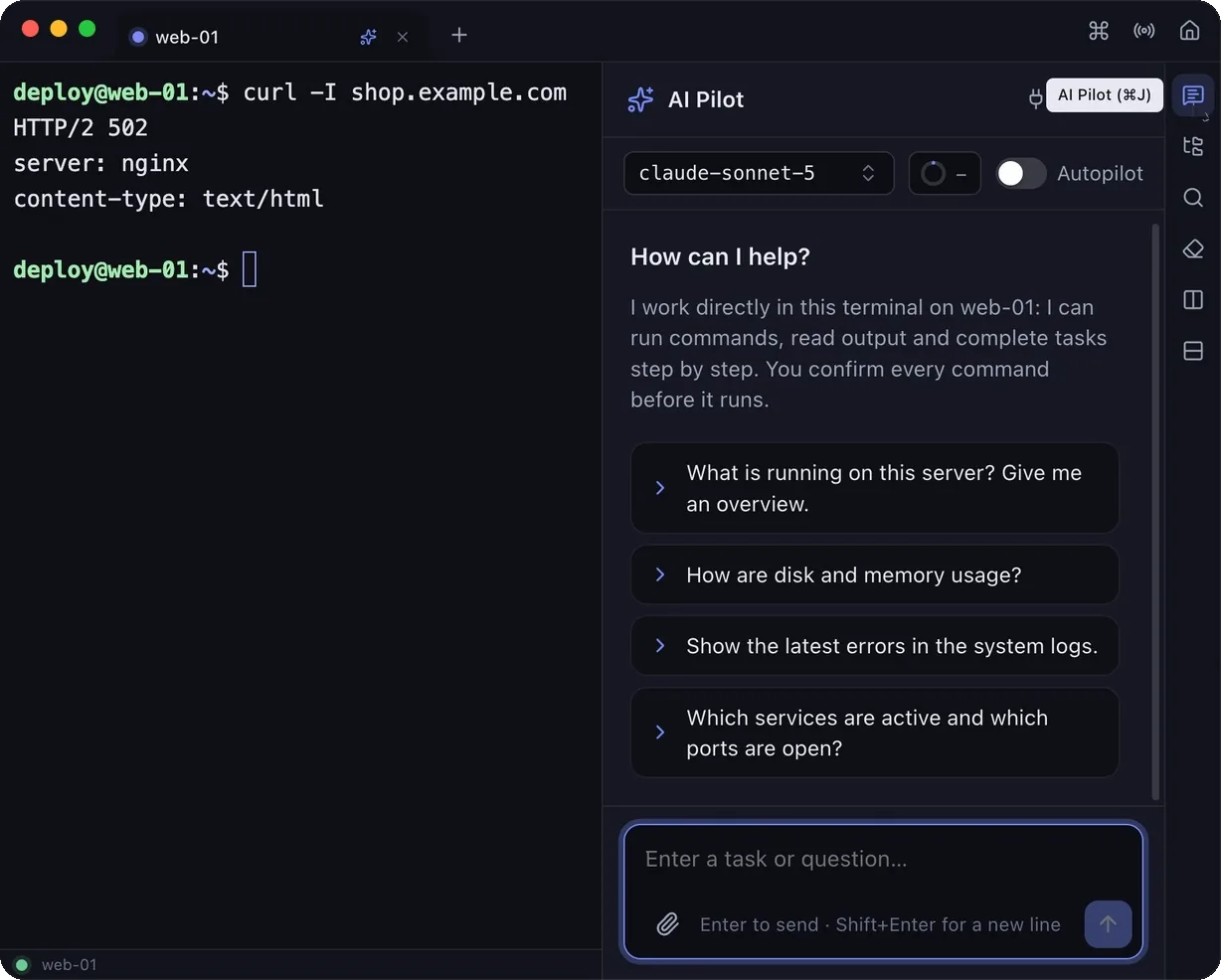Click the 'curl -I shop.example.com' command text
This screenshot has width=1221, height=980.
click(x=405, y=92)
